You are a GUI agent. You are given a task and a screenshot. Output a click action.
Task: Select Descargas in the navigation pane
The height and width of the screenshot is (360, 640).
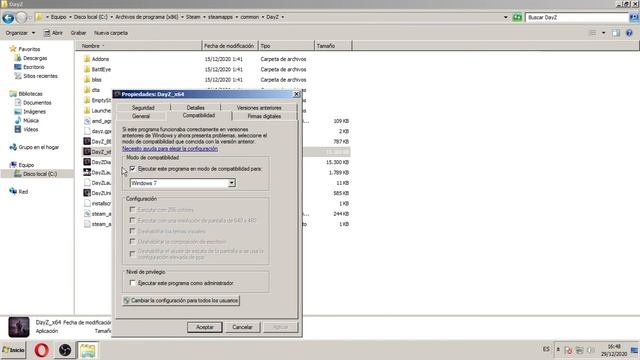(x=35, y=58)
